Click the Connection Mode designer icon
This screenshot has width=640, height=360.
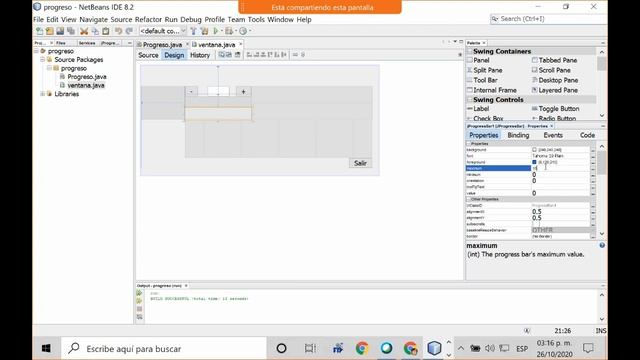[229, 55]
